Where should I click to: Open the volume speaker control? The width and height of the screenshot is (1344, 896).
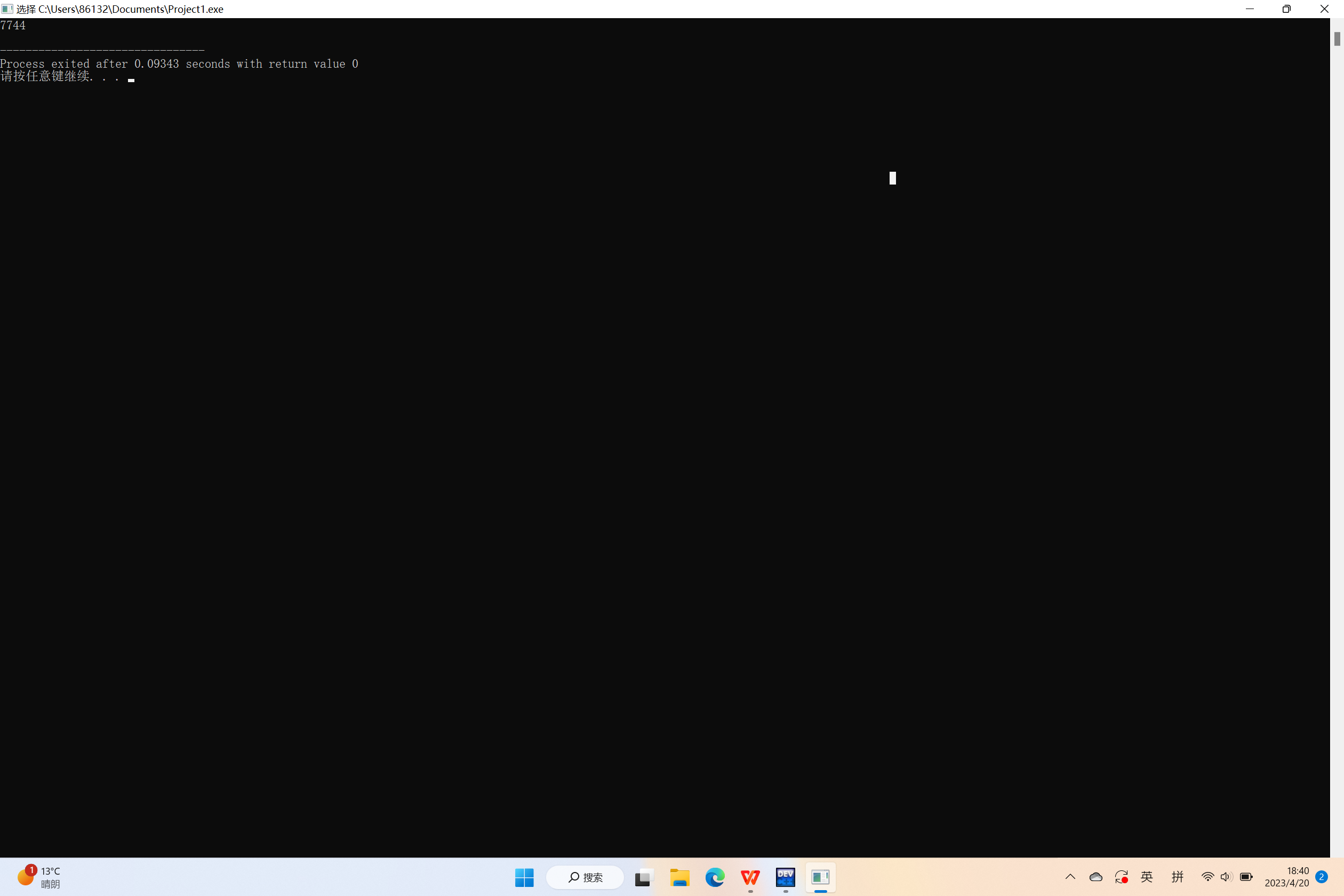click(x=1226, y=877)
